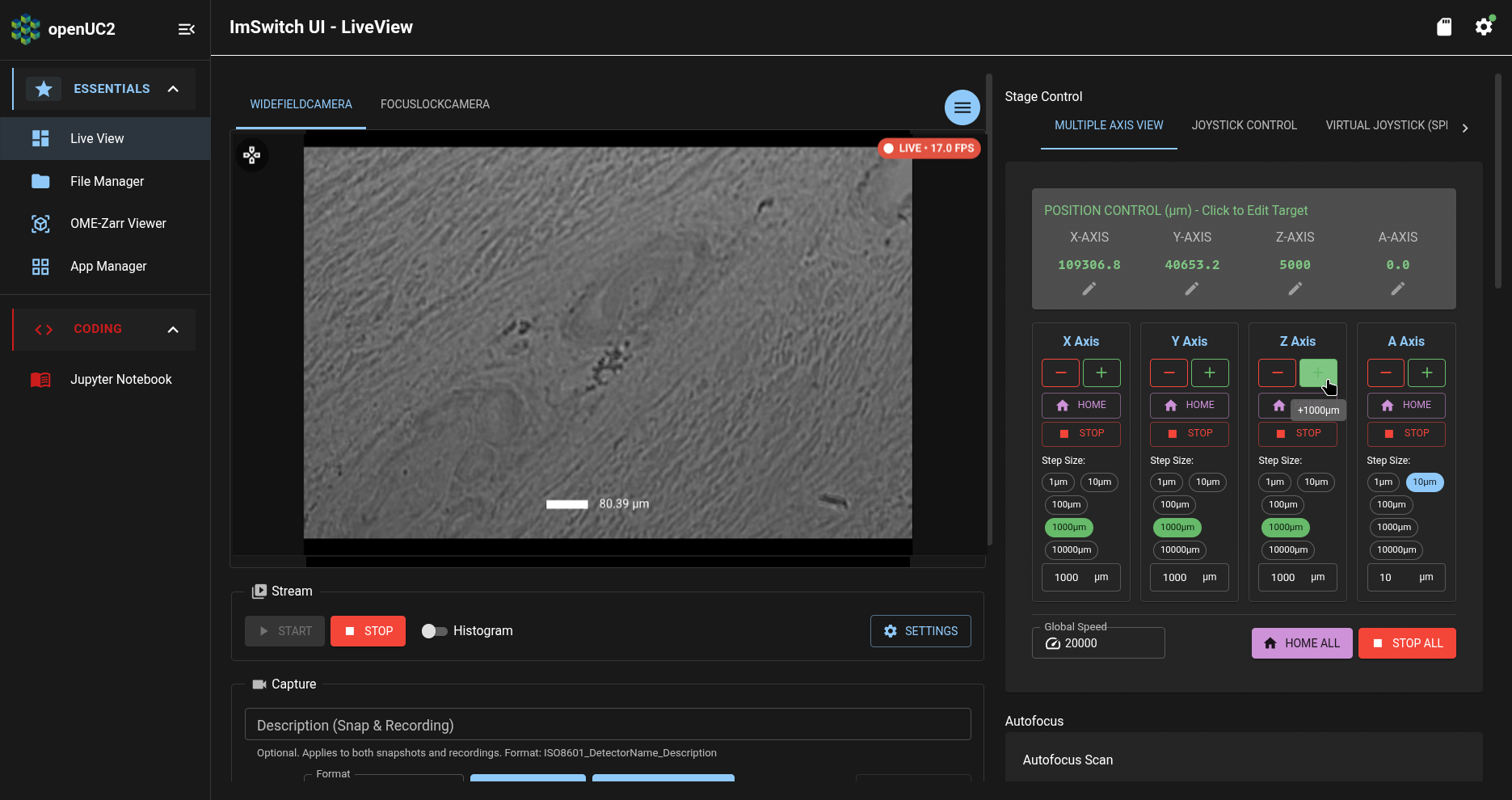
Task: Select 10µm step size for X Axis
Action: click(1100, 482)
